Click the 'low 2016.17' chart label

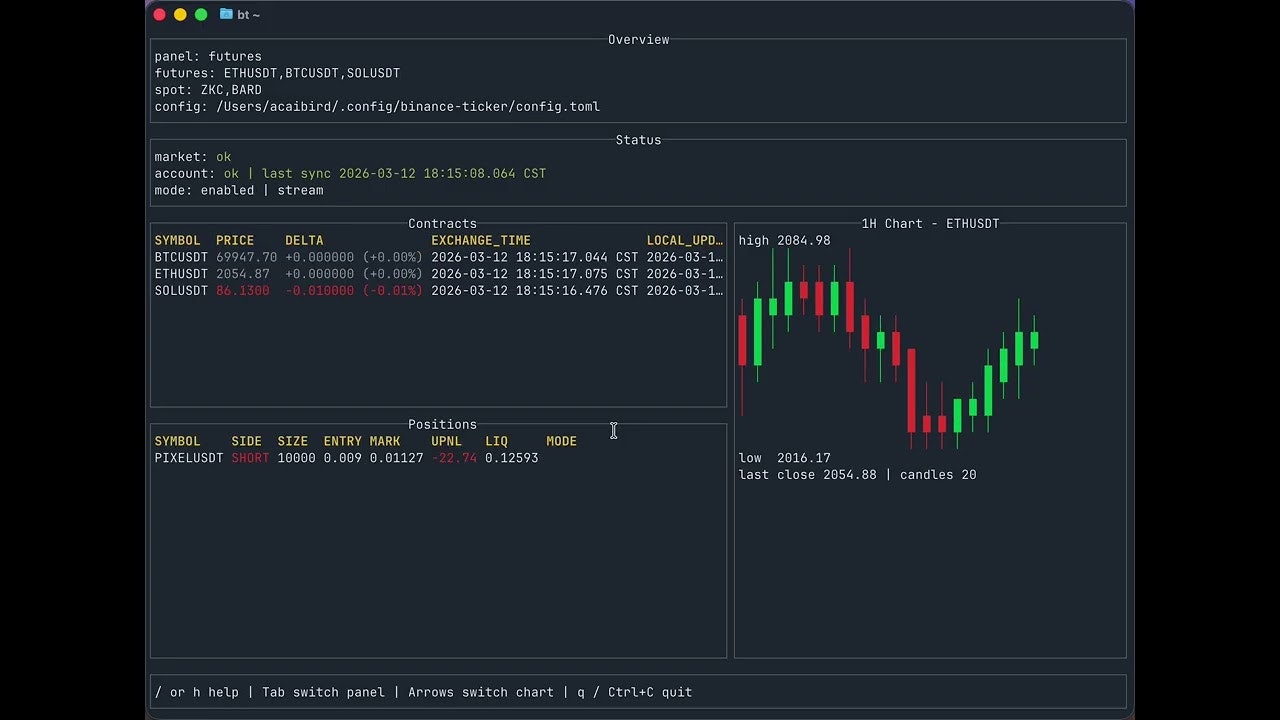pyautogui.click(x=785, y=458)
